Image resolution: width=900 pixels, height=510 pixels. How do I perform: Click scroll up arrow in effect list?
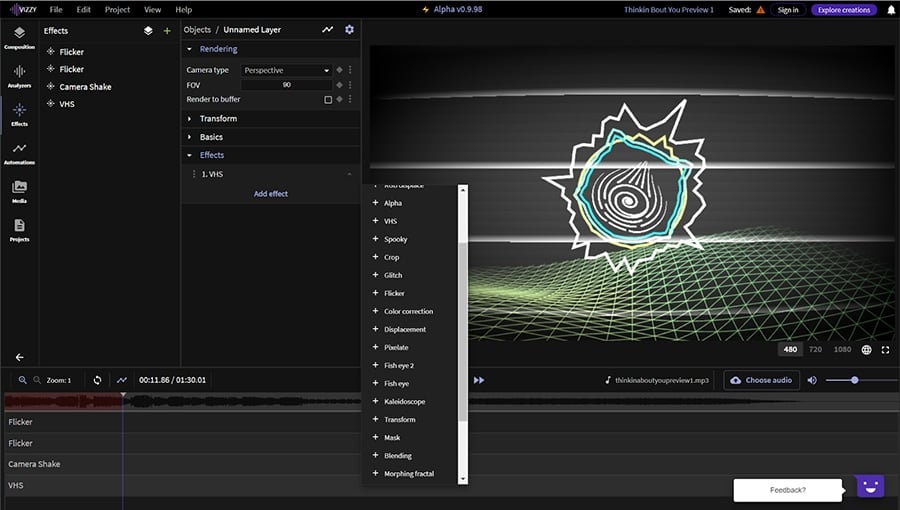tap(463, 189)
